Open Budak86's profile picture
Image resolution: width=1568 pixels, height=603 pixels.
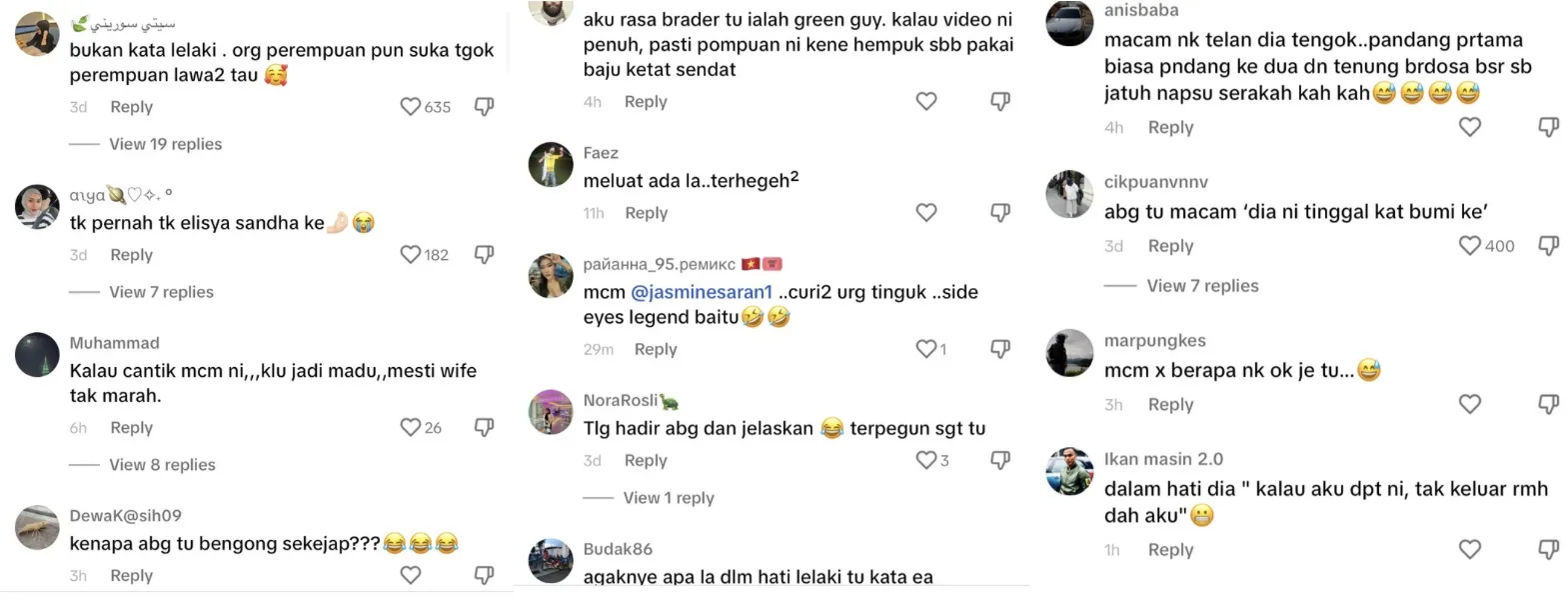coord(551,561)
